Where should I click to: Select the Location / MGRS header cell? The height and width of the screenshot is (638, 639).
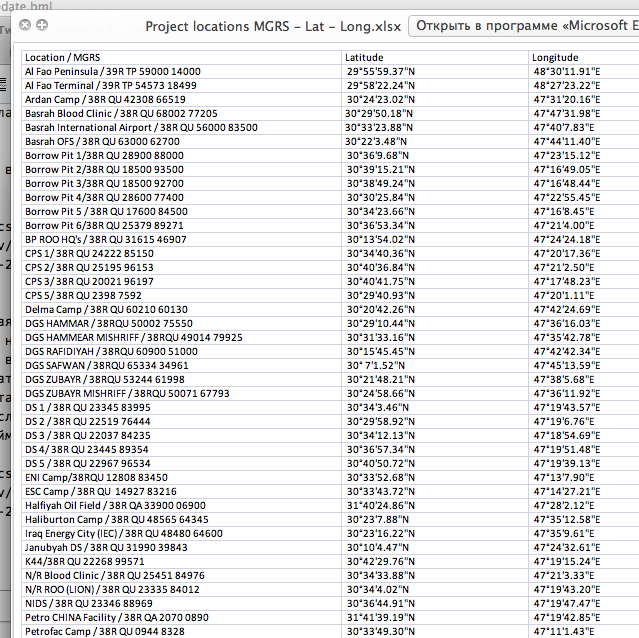pyautogui.click(x=181, y=57)
